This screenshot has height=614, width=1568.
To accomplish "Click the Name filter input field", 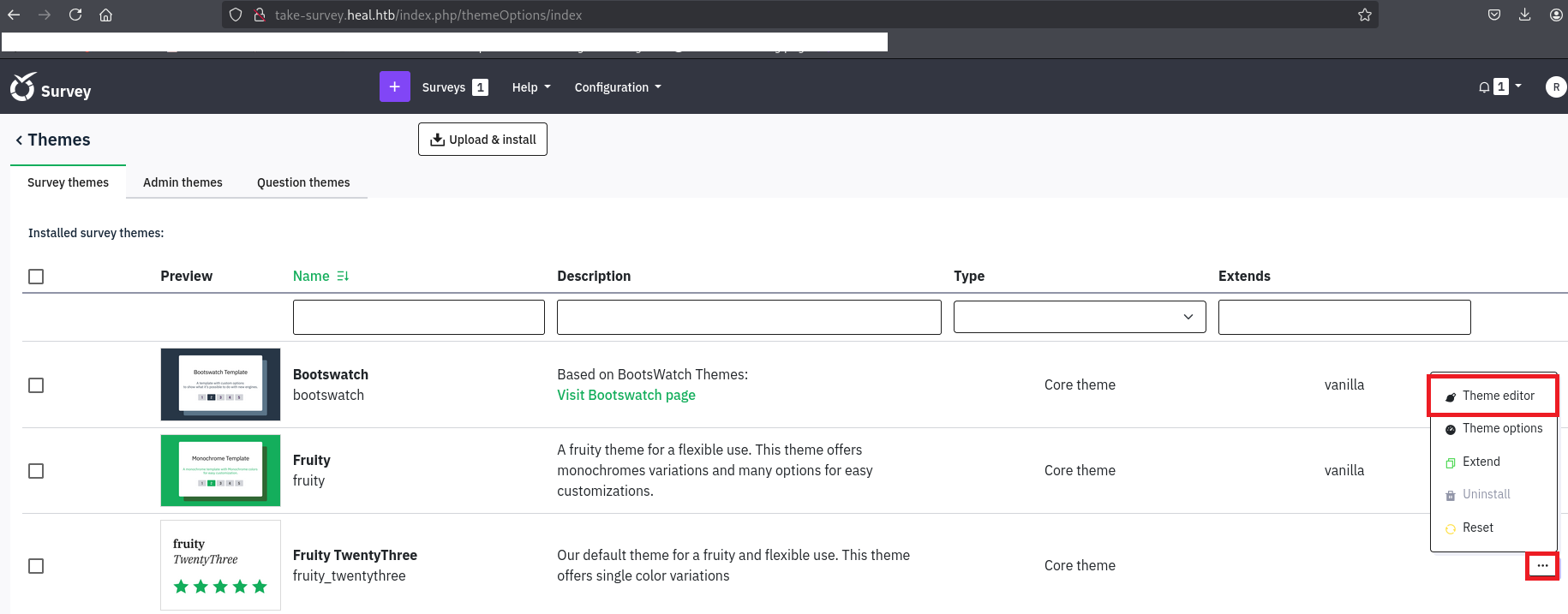I will [x=418, y=318].
